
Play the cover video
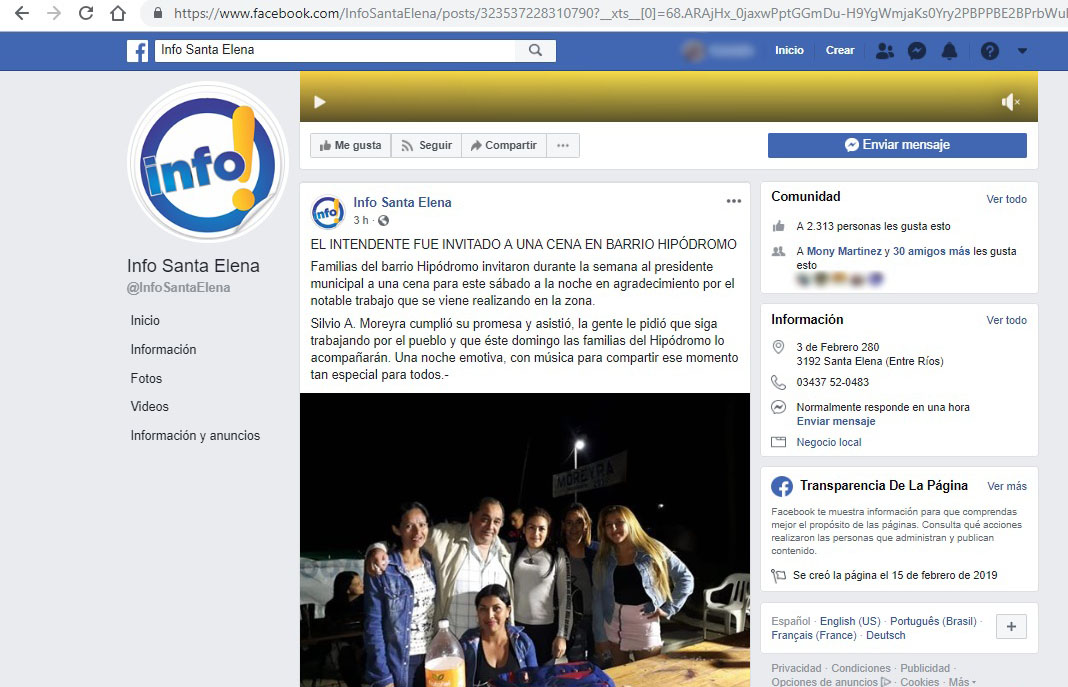(x=319, y=101)
